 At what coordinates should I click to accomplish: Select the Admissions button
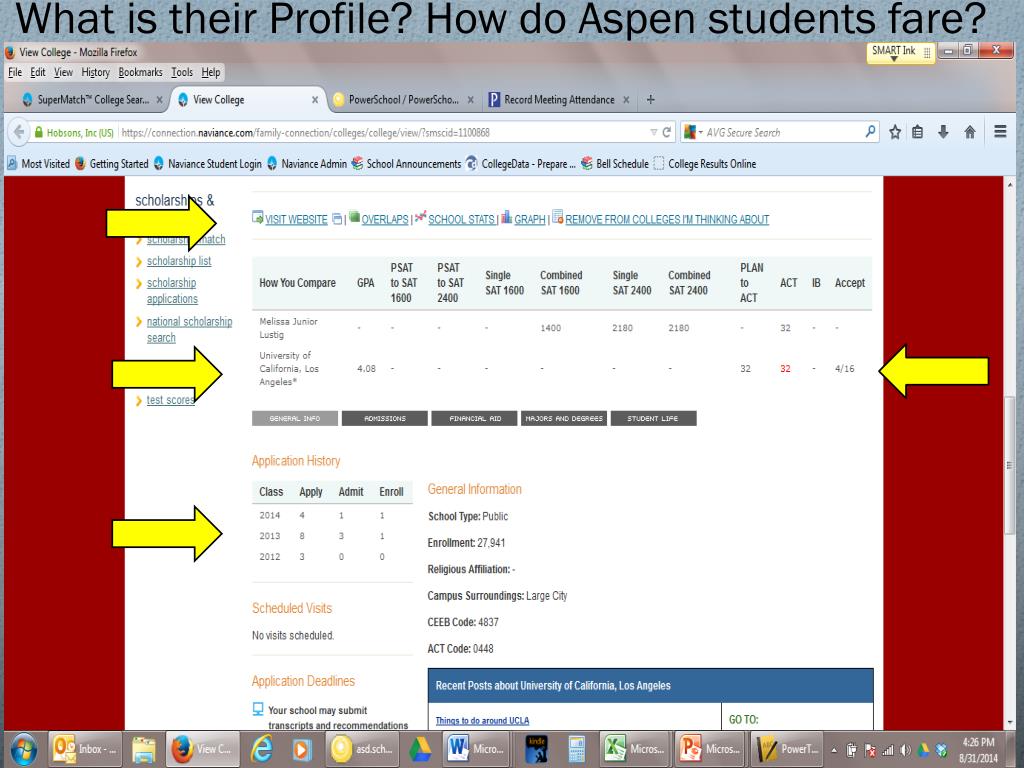385,418
